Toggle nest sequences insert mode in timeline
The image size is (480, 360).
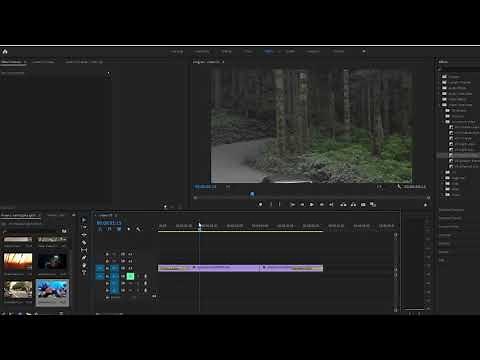(x=100, y=229)
